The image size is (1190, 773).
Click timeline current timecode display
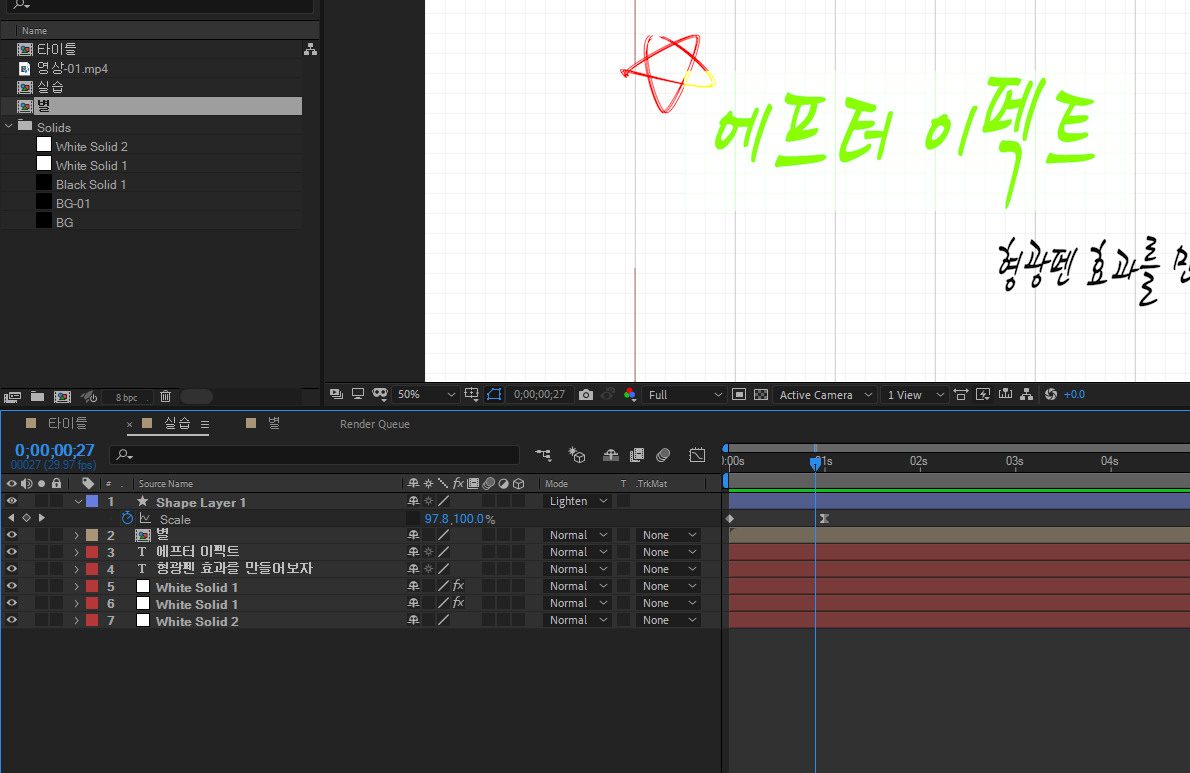55,450
